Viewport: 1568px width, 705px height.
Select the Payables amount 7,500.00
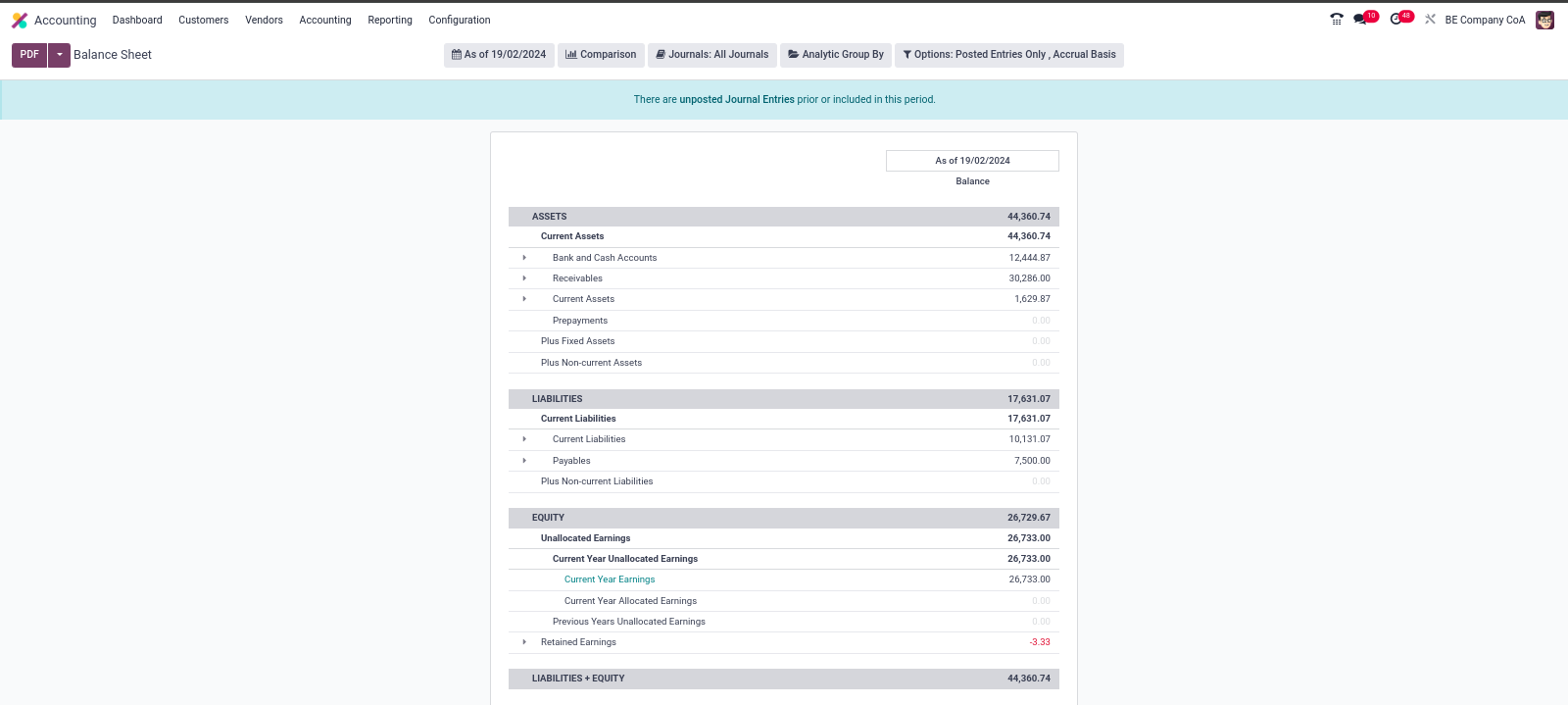[1032, 461]
